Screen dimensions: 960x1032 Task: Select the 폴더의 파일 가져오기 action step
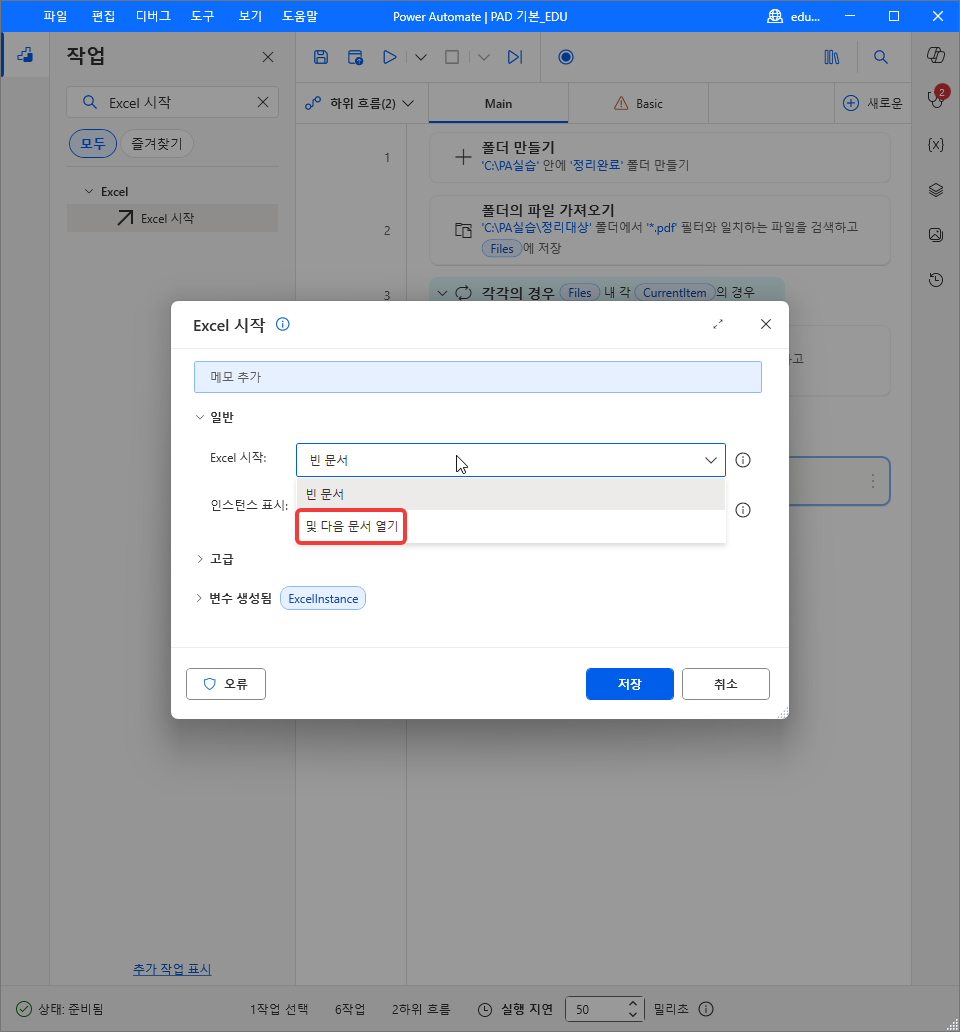(659, 230)
